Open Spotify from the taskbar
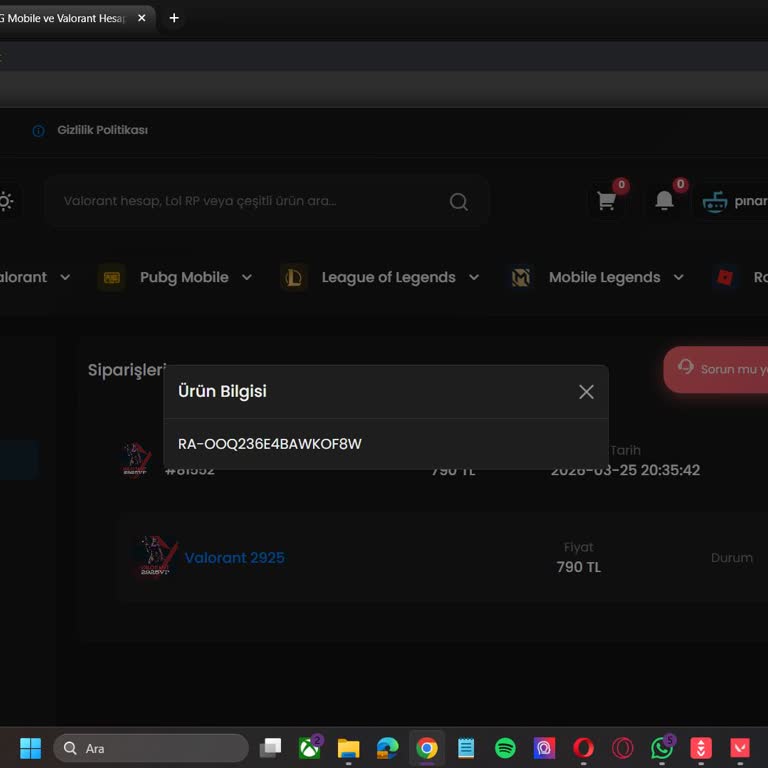Image resolution: width=768 pixels, height=768 pixels. 505,748
